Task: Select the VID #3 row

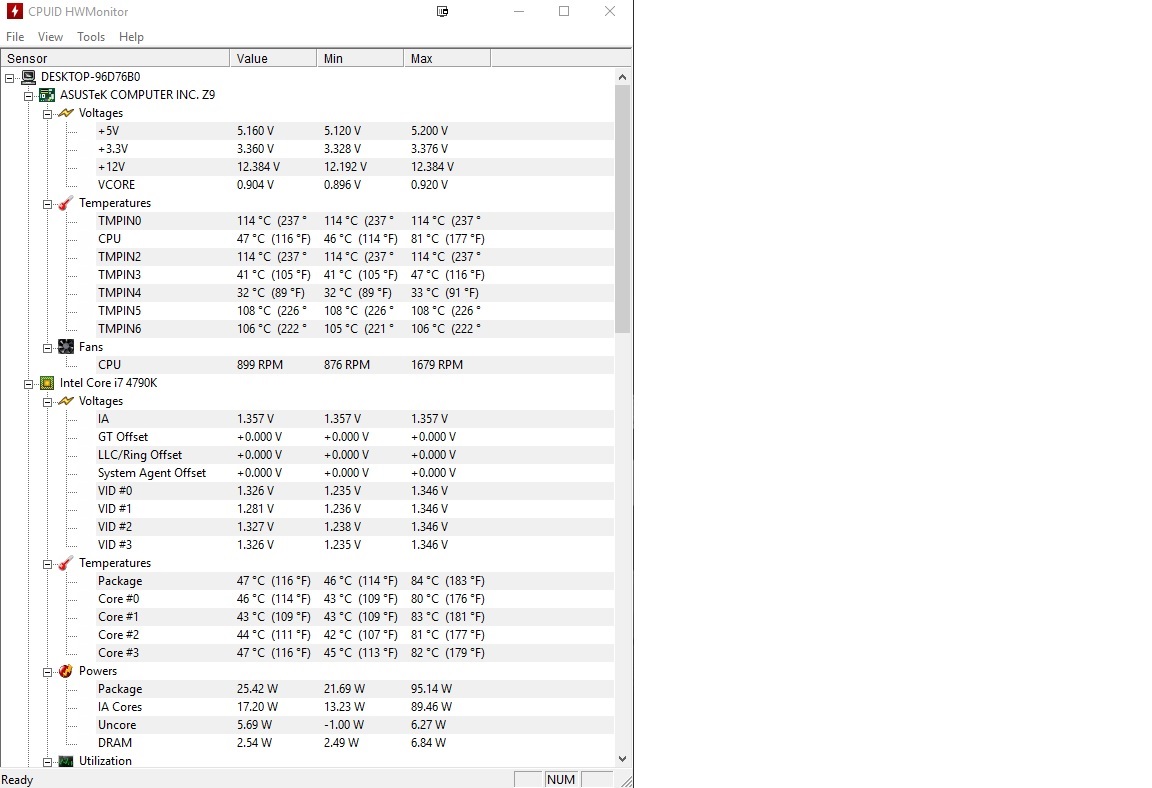Action: pyautogui.click(x=355, y=544)
